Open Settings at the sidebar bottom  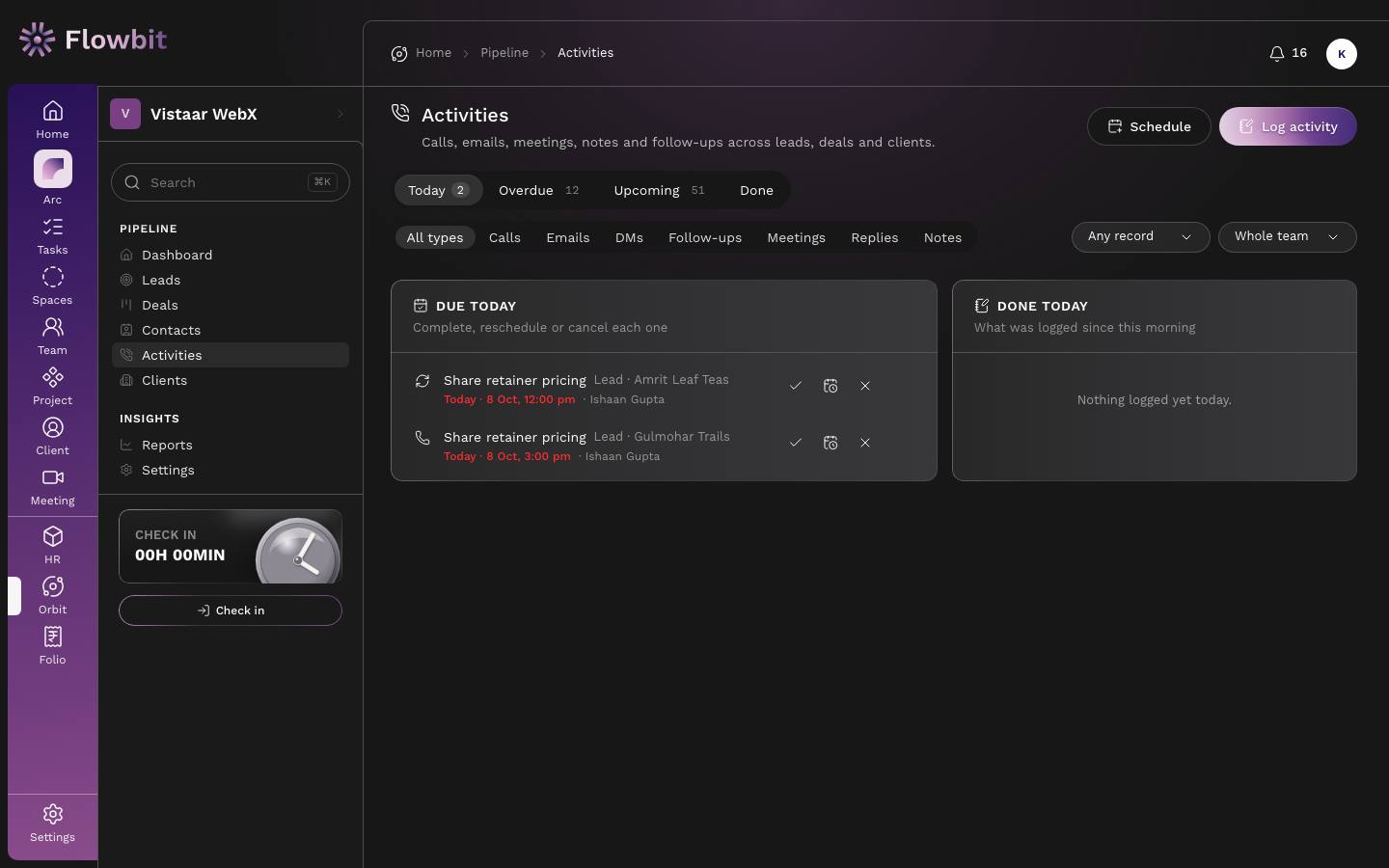coord(52,824)
